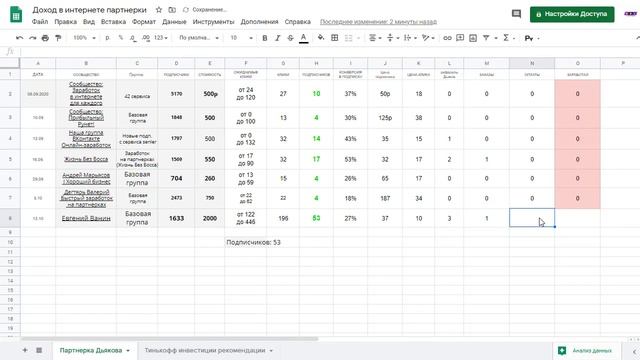Image resolution: width=640 pixels, height=360 pixels.
Task: Click the insert comment icon
Action: (460, 38)
